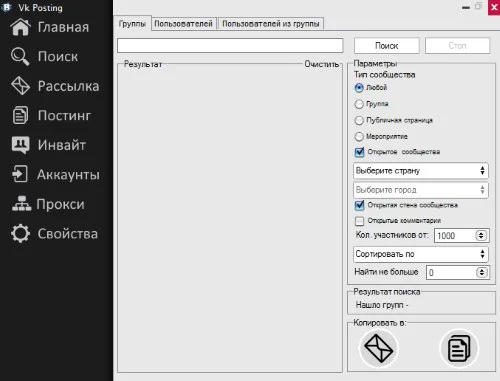This screenshot has height=381, width=500.
Task: Open the Сортировать по dropdown
Action: pyautogui.click(x=421, y=254)
